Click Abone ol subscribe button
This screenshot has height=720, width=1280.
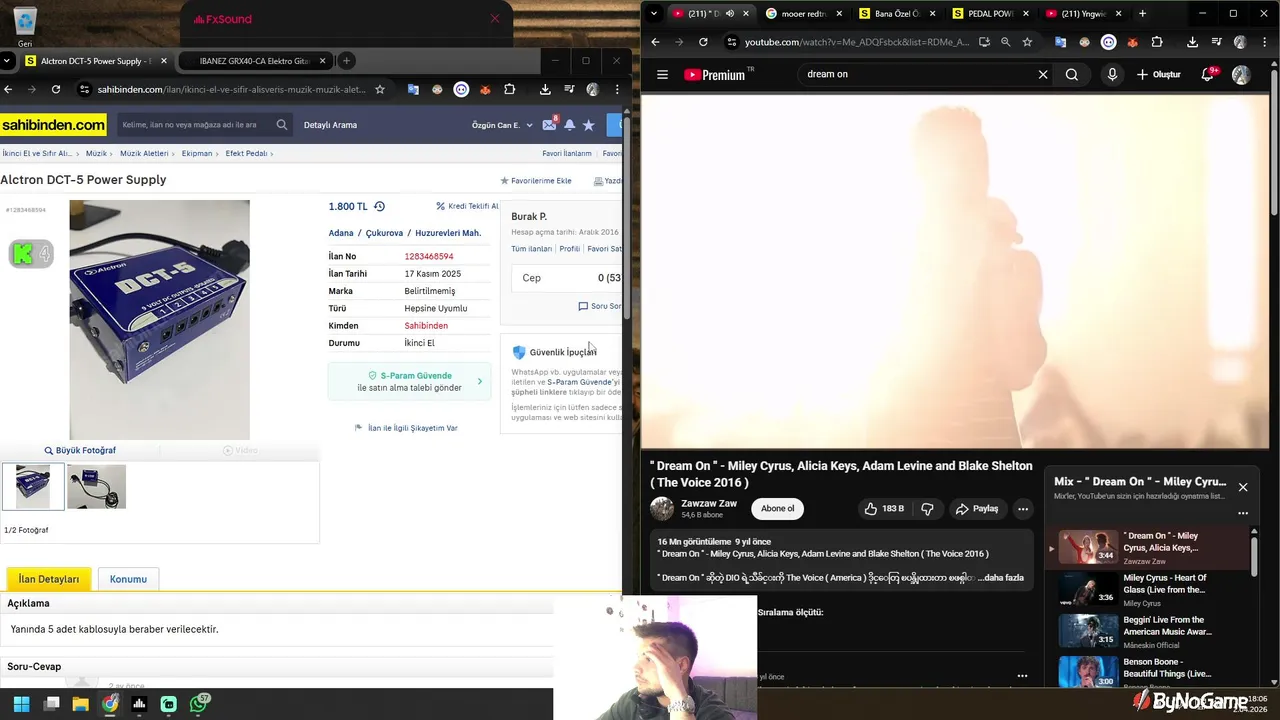tap(778, 508)
